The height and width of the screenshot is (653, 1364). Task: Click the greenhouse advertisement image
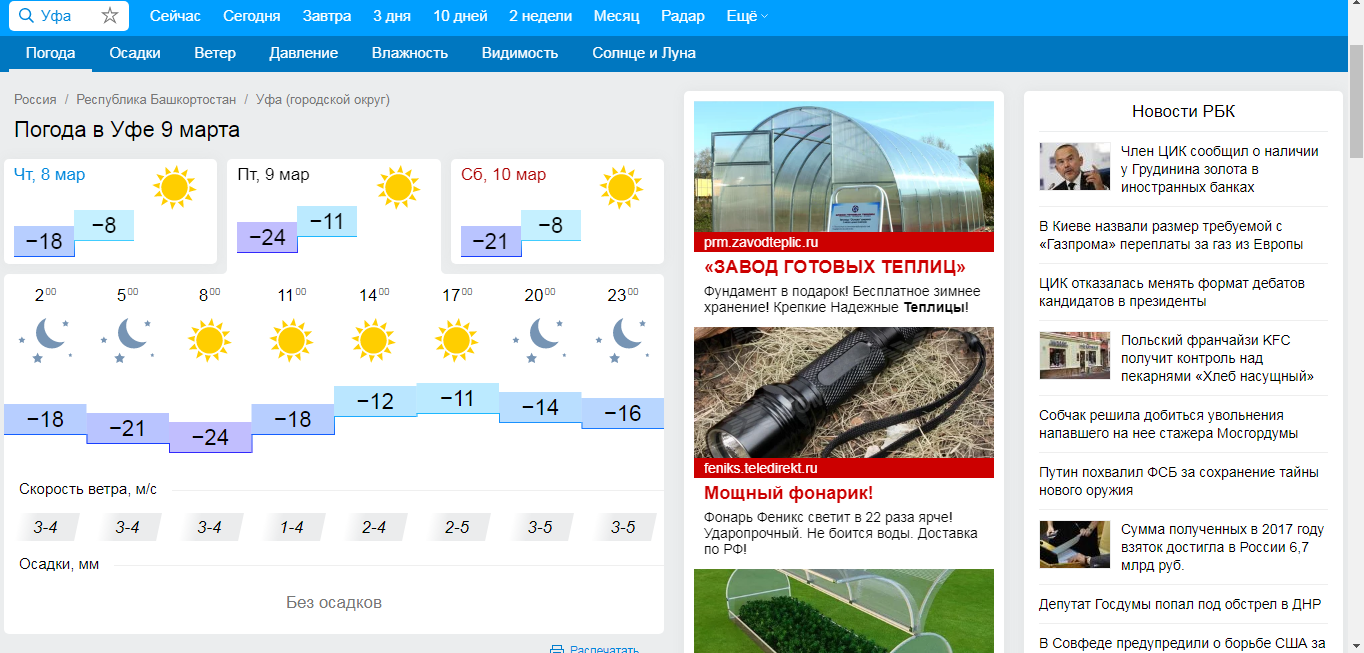(843, 167)
